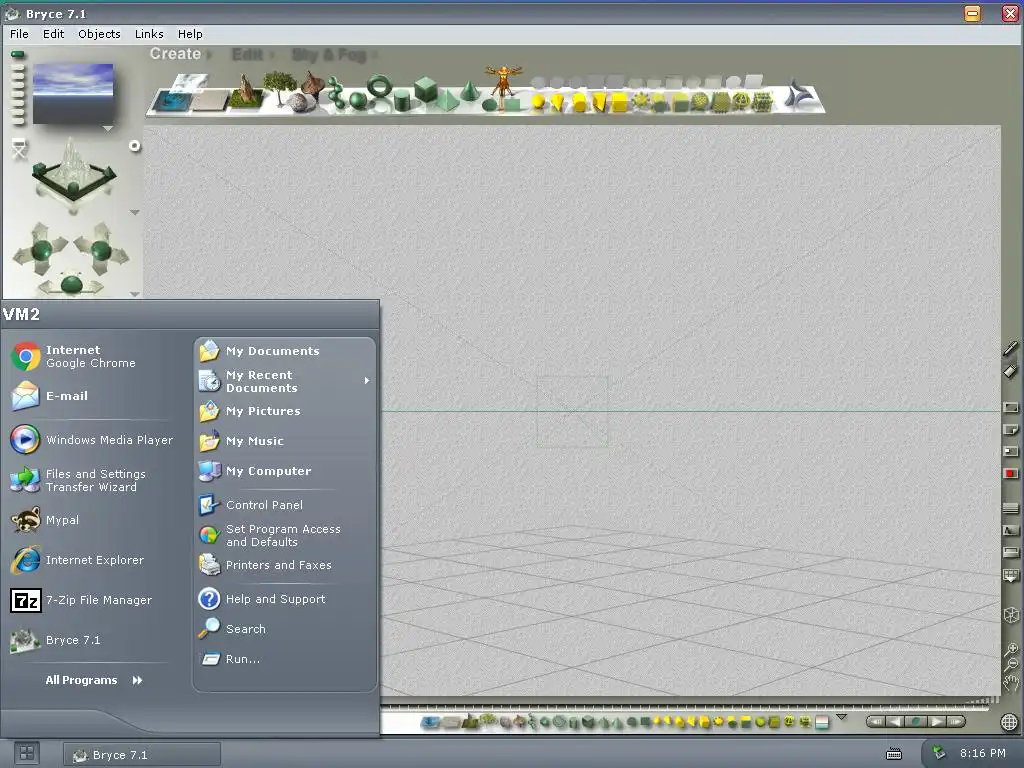Open the Sky & Fog palette tab
Image resolution: width=1024 pixels, height=768 pixels.
pos(328,55)
